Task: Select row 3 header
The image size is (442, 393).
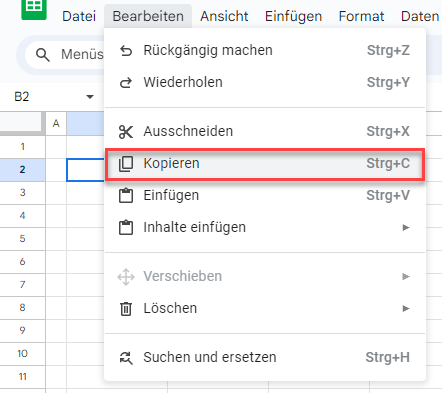Action: coord(22,193)
